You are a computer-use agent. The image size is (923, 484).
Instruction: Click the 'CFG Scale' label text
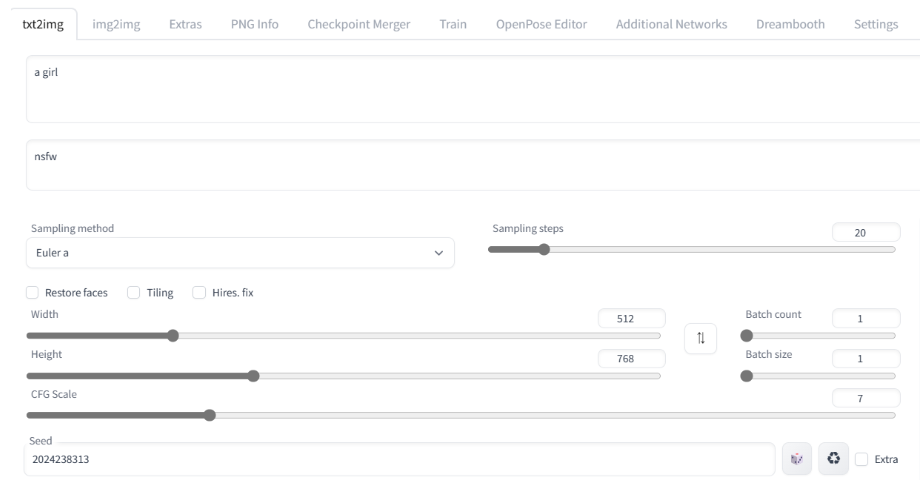tap(54, 395)
